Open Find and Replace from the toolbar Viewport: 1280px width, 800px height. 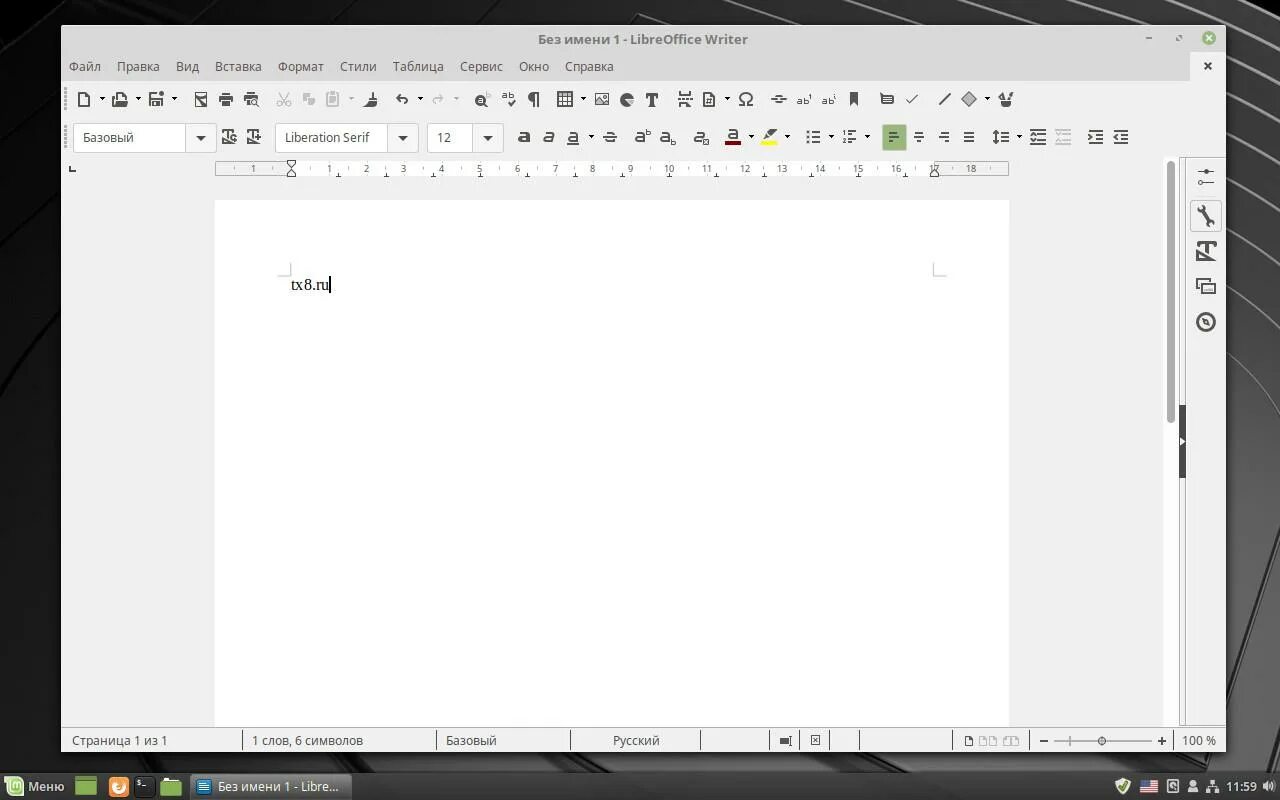coord(481,99)
